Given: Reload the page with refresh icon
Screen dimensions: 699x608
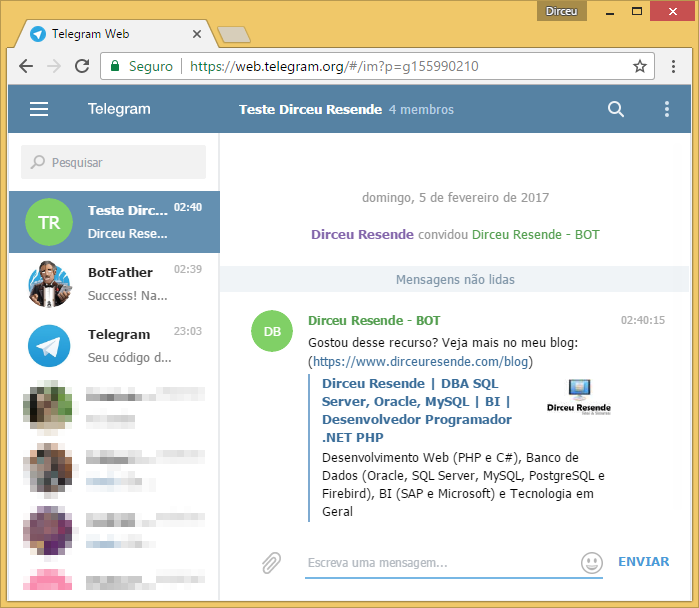Looking at the screenshot, I should (82, 66).
